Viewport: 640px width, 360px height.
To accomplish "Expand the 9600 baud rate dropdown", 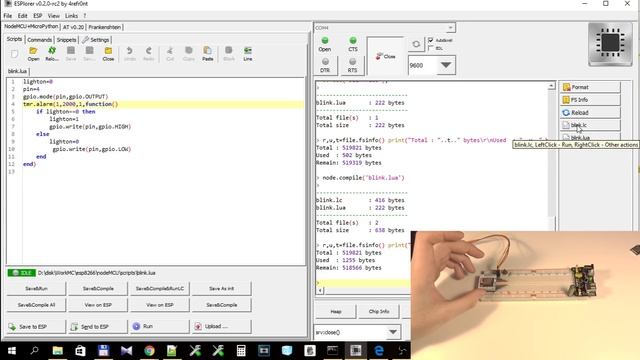I will click(x=446, y=65).
